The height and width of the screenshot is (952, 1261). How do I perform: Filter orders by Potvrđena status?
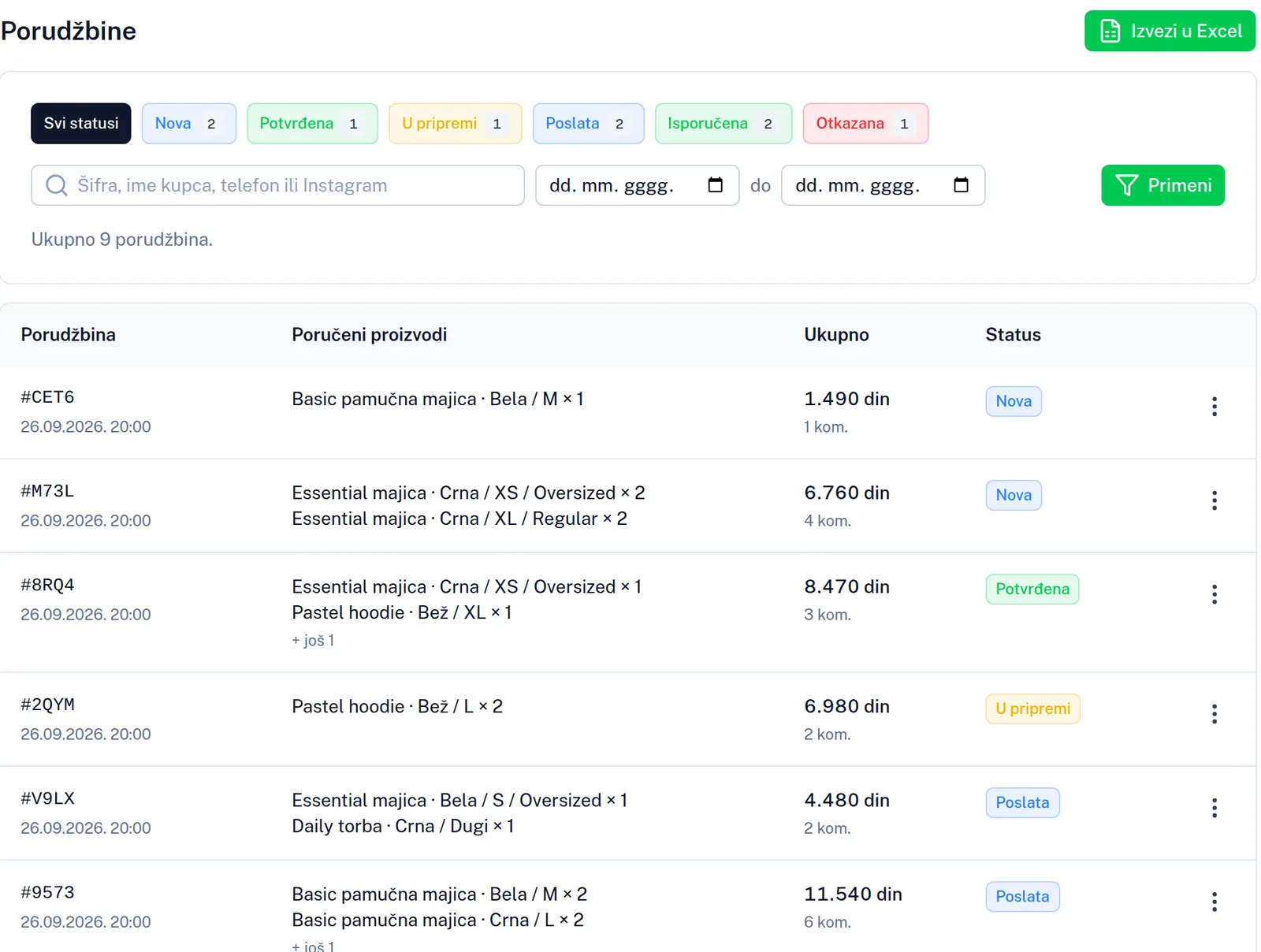[x=312, y=124]
